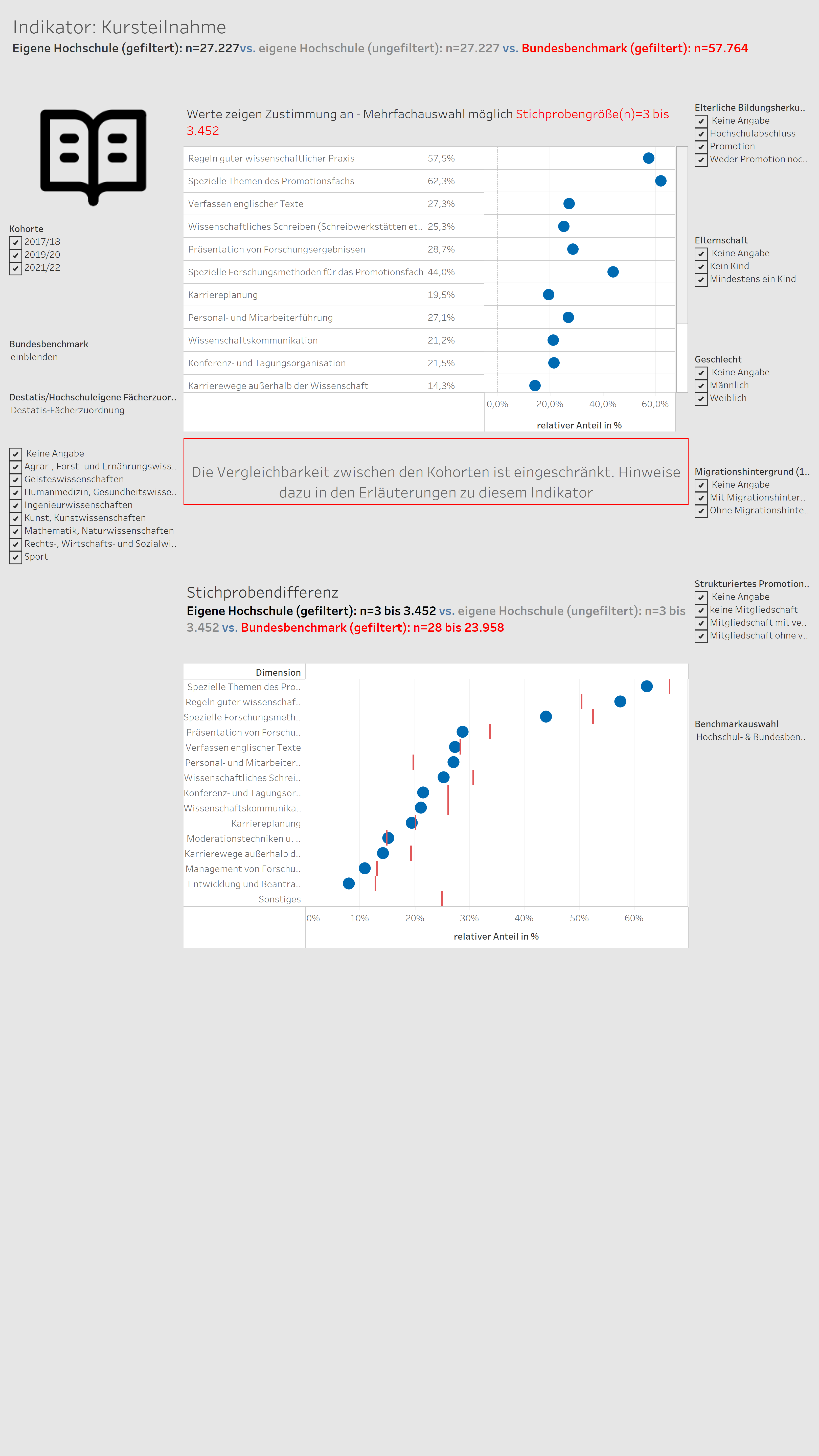Click the dot for Regeln guter Praxis 57,5%

(648, 158)
